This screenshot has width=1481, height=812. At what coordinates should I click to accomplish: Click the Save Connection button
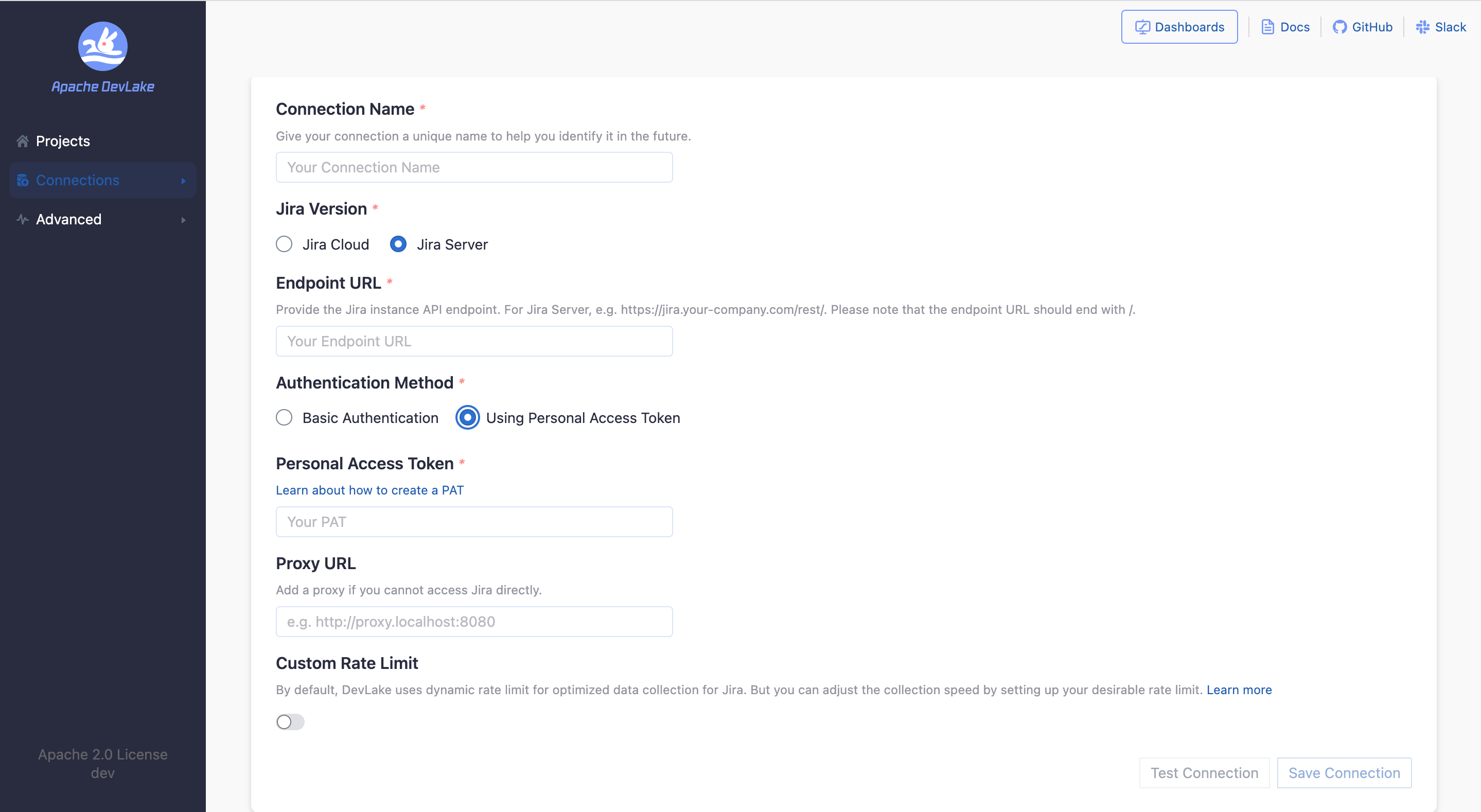pos(1344,773)
